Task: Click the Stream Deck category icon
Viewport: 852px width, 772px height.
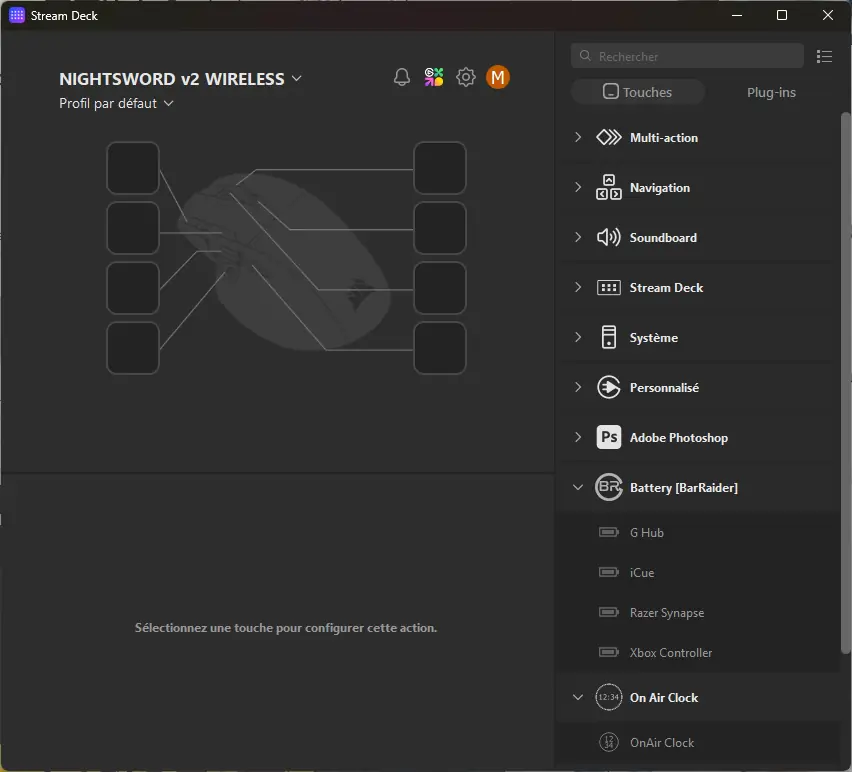Action: [x=609, y=287]
